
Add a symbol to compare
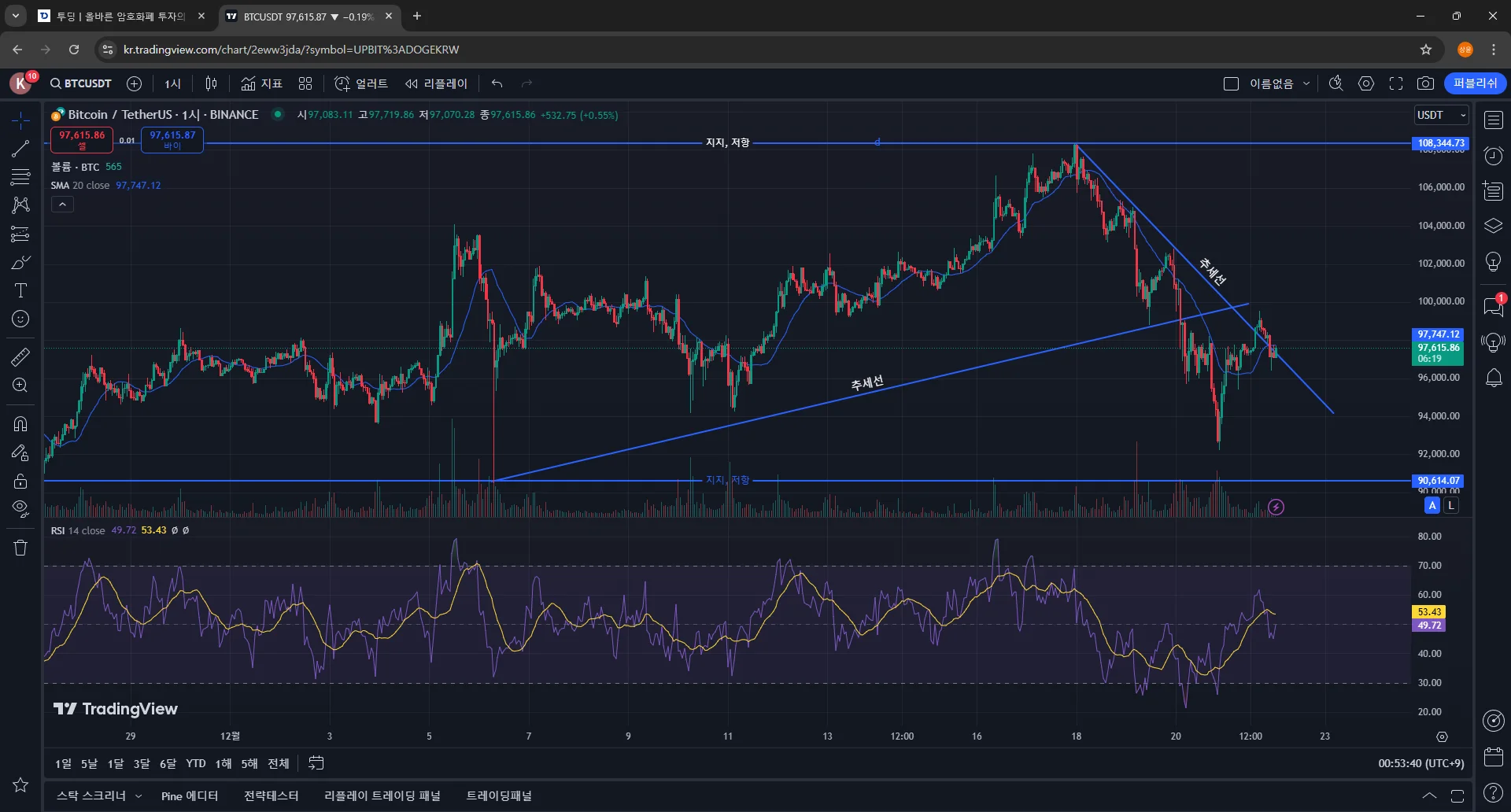[135, 83]
